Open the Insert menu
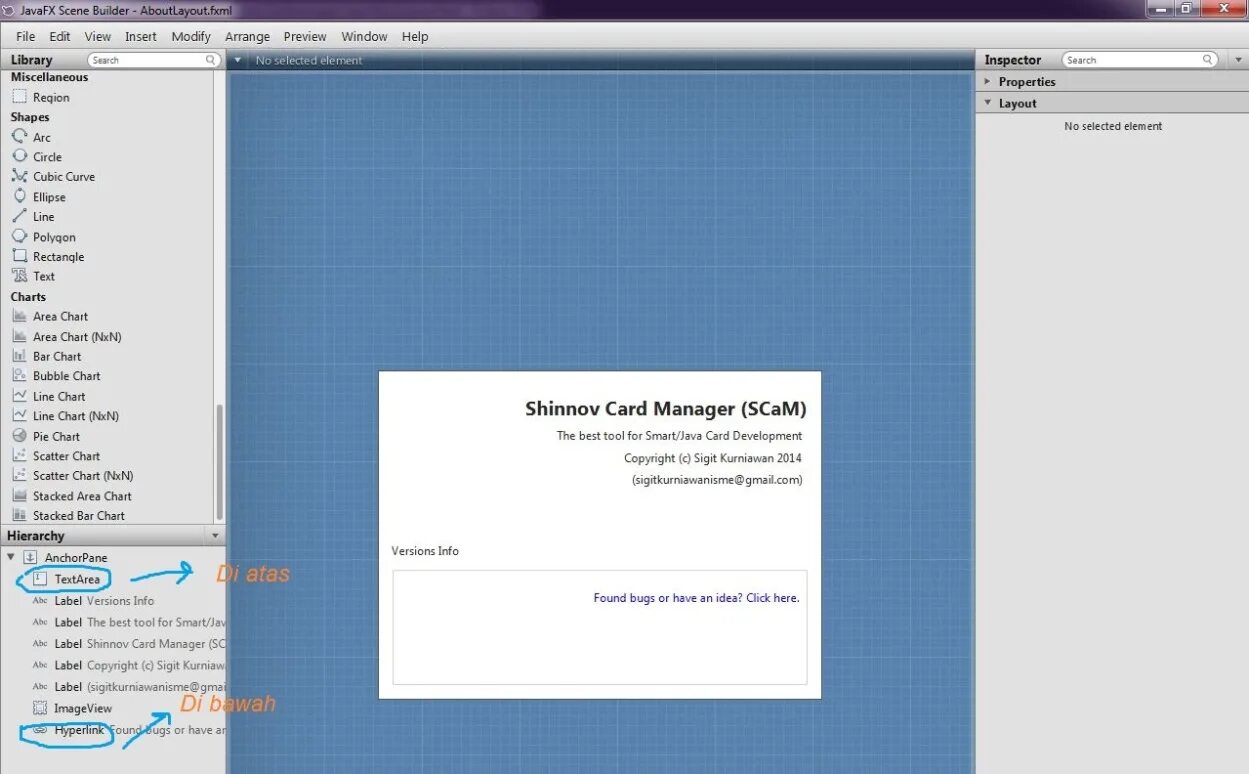This screenshot has height=774, width=1249. (141, 36)
